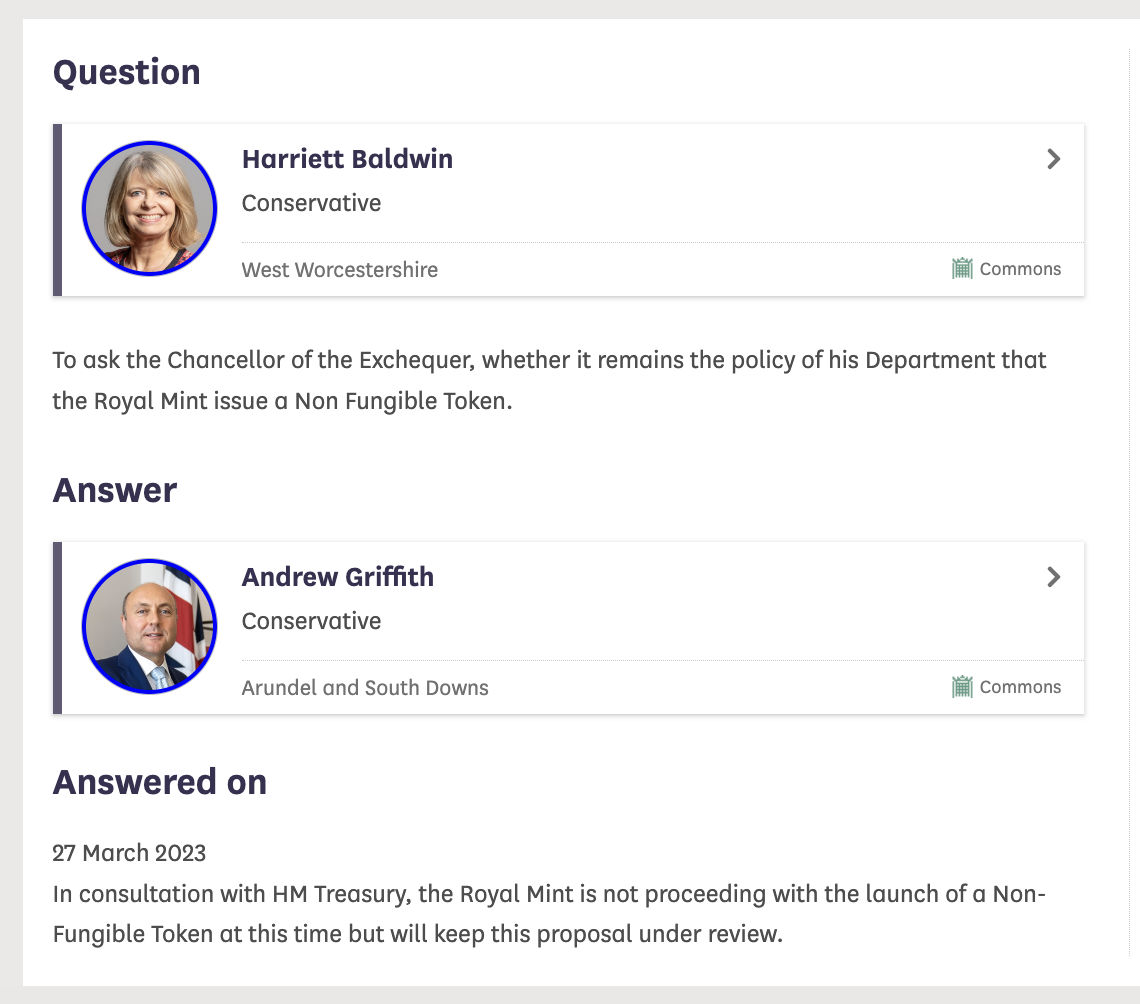Click Andrew Griffith's profile photo
The image size is (1140, 1004).
[x=150, y=627]
